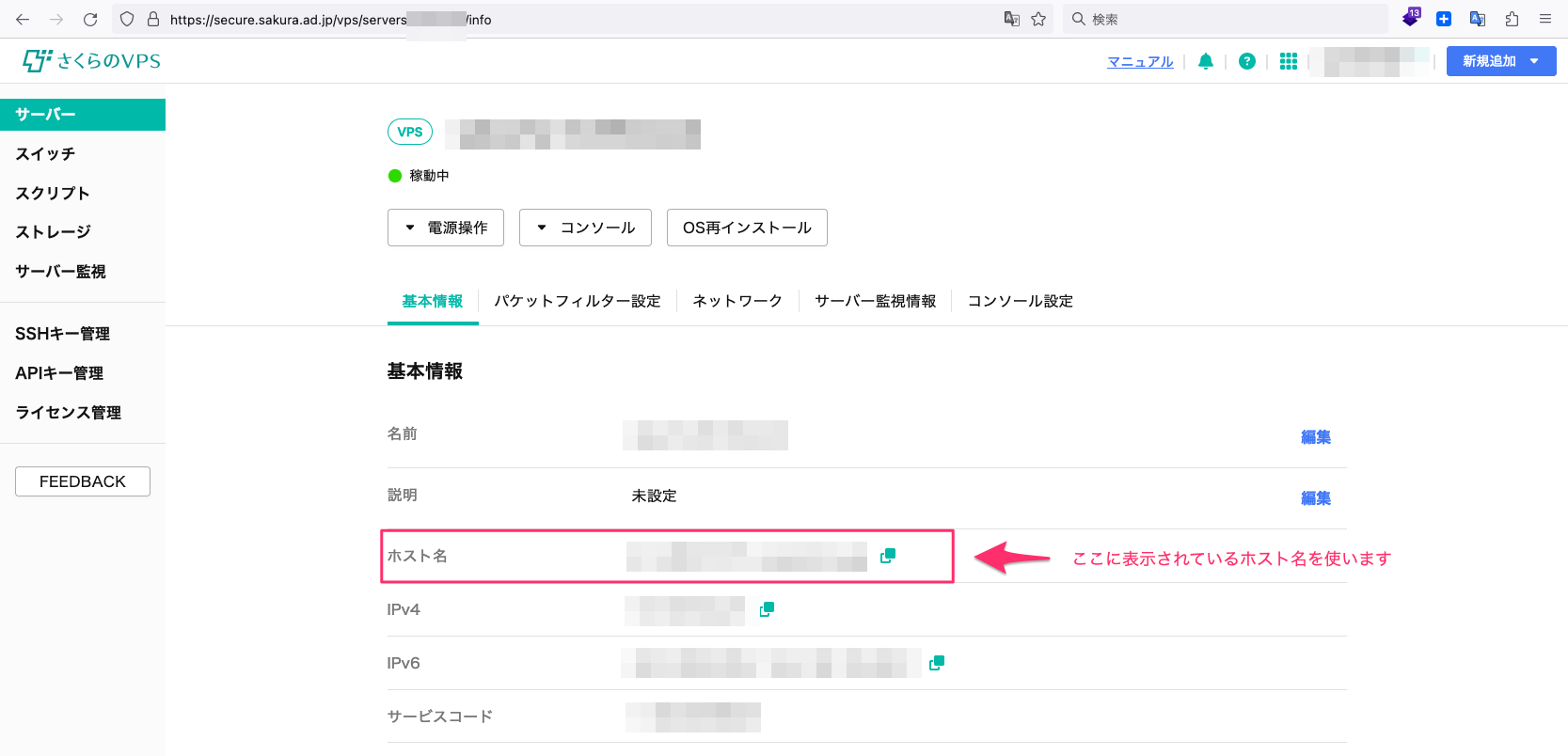Open the help question mark icon
Image resolution: width=1568 pixels, height=756 pixels.
[1246, 61]
